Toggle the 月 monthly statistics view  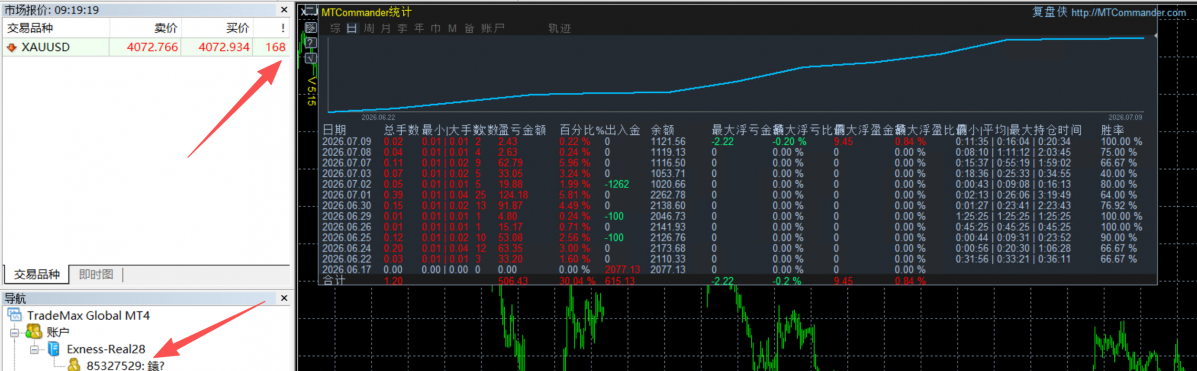(386, 28)
